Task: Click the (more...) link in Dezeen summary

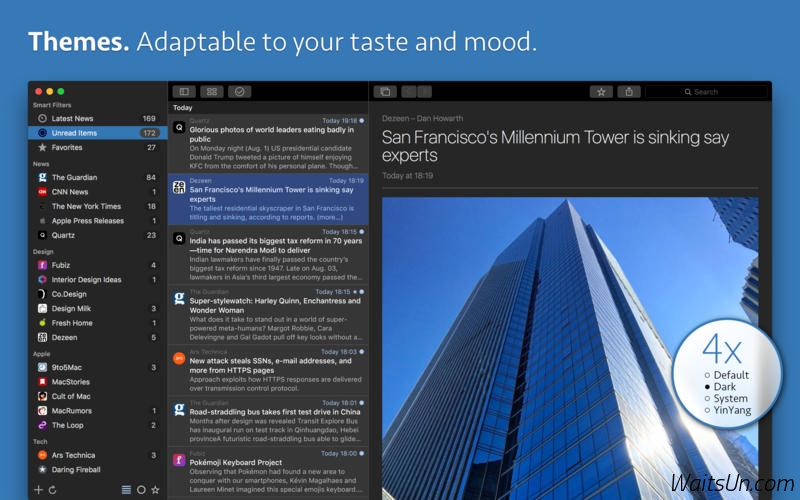Action: point(329,216)
